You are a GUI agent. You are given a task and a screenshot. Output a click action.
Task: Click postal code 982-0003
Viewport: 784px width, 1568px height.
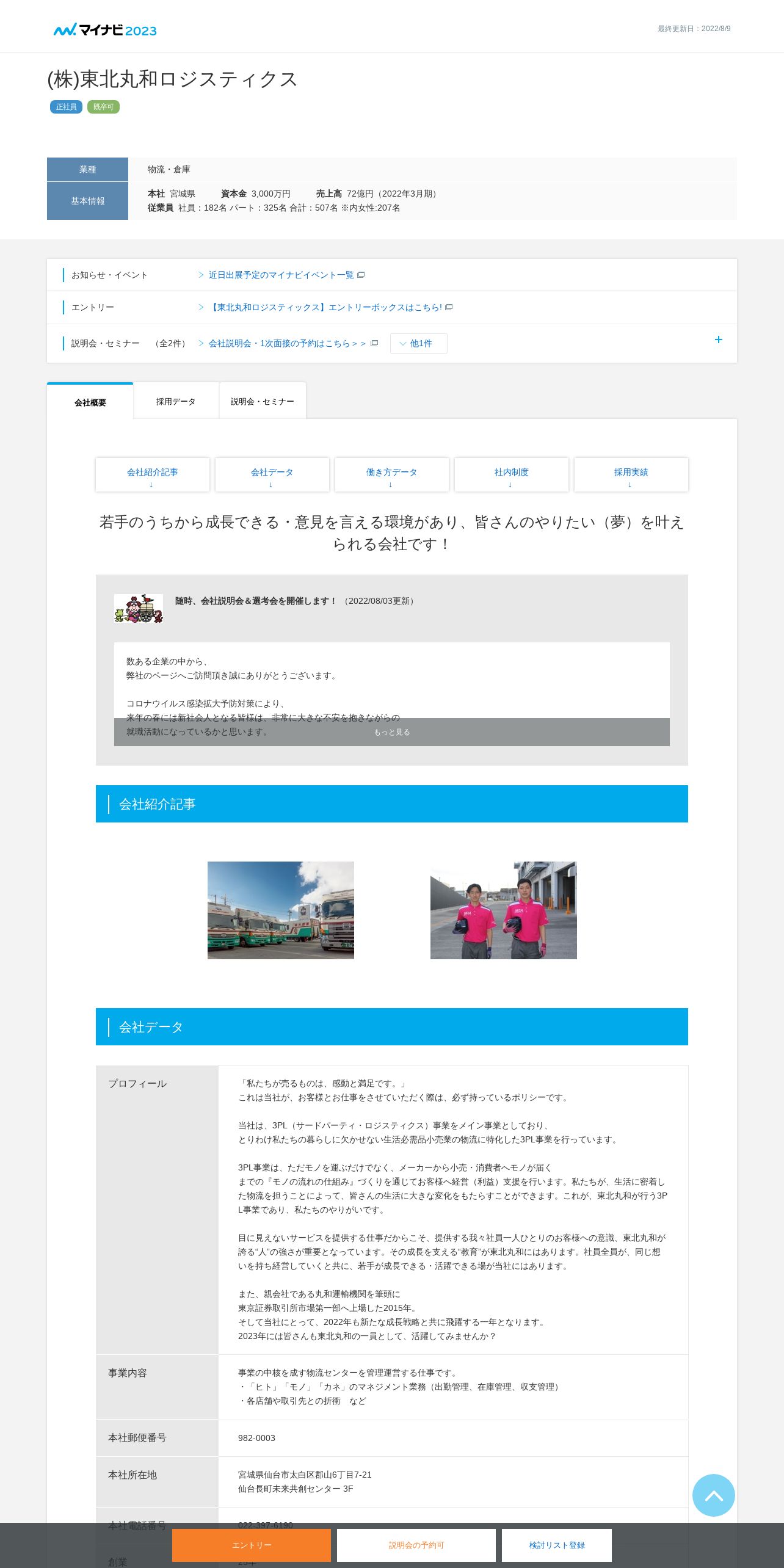(256, 1438)
